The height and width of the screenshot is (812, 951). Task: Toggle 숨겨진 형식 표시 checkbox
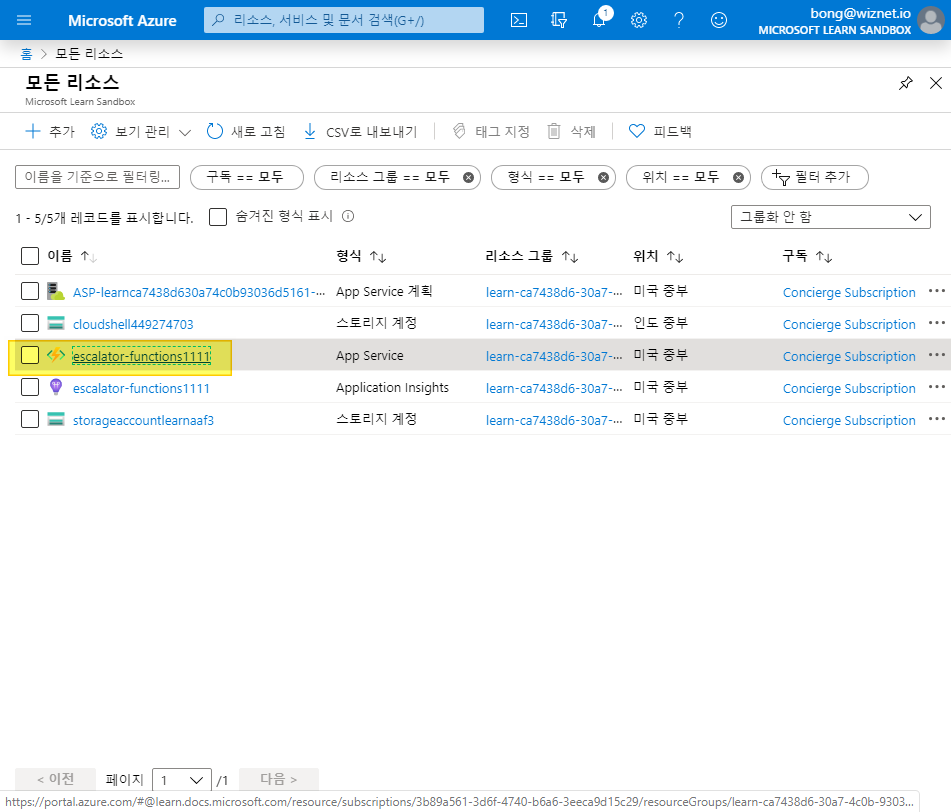pyautogui.click(x=218, y=217)
